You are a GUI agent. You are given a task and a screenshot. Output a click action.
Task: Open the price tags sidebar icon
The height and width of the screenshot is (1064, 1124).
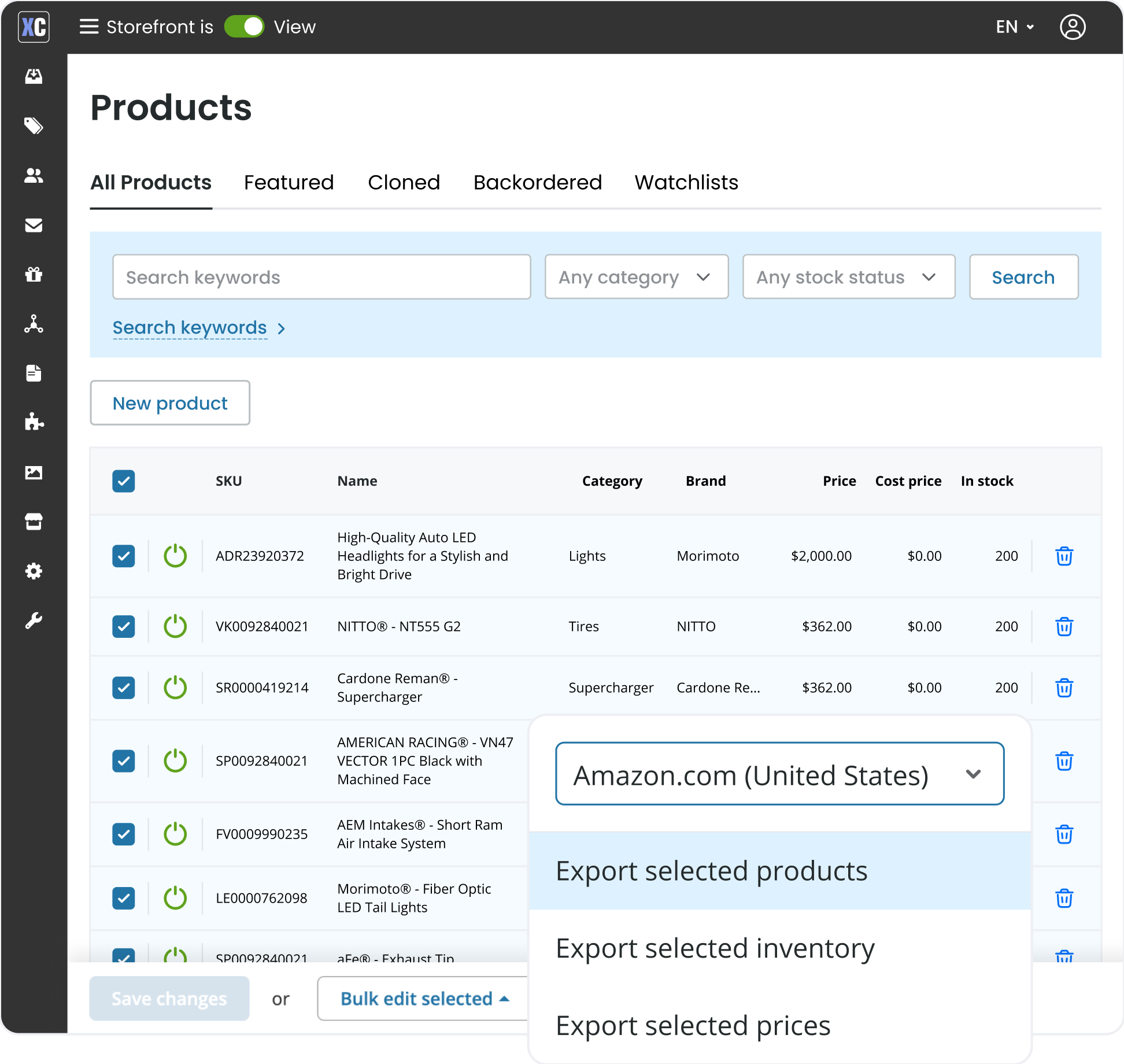[x=34, y=125]
